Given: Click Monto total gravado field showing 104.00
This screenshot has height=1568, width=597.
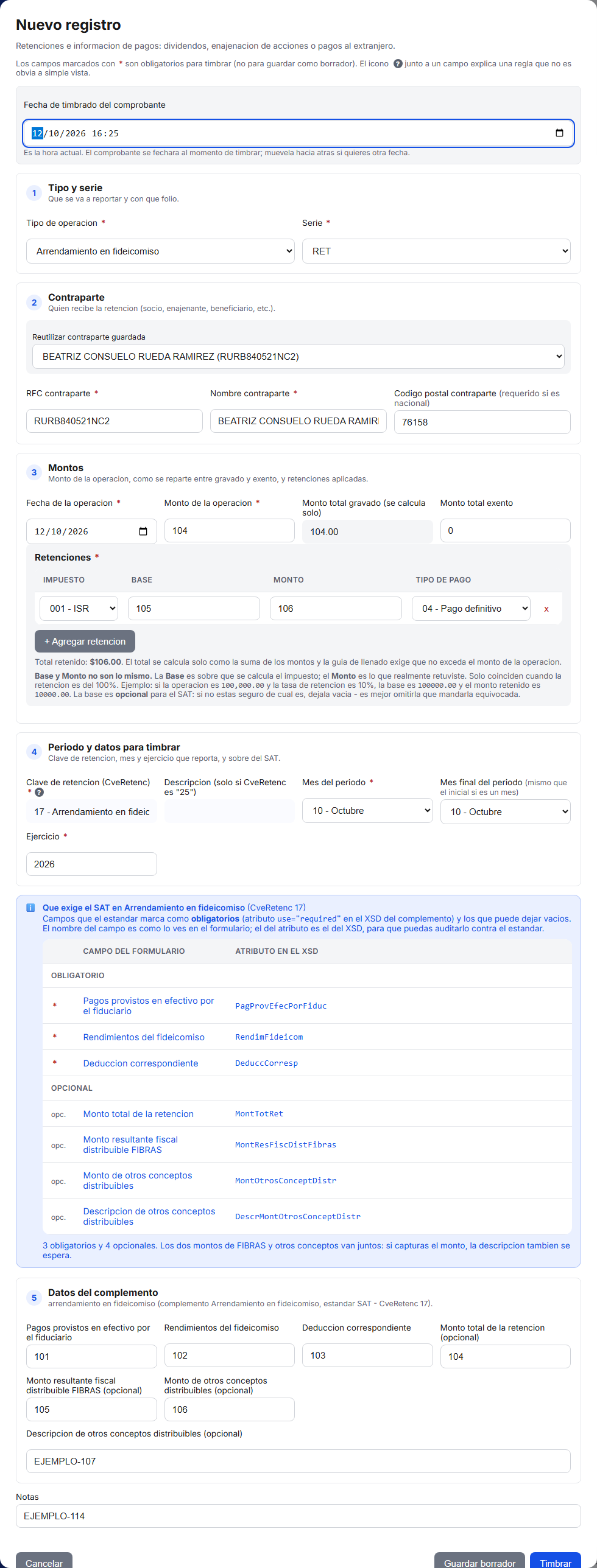Looking at the screenshot, I should [x=367, y=532].
